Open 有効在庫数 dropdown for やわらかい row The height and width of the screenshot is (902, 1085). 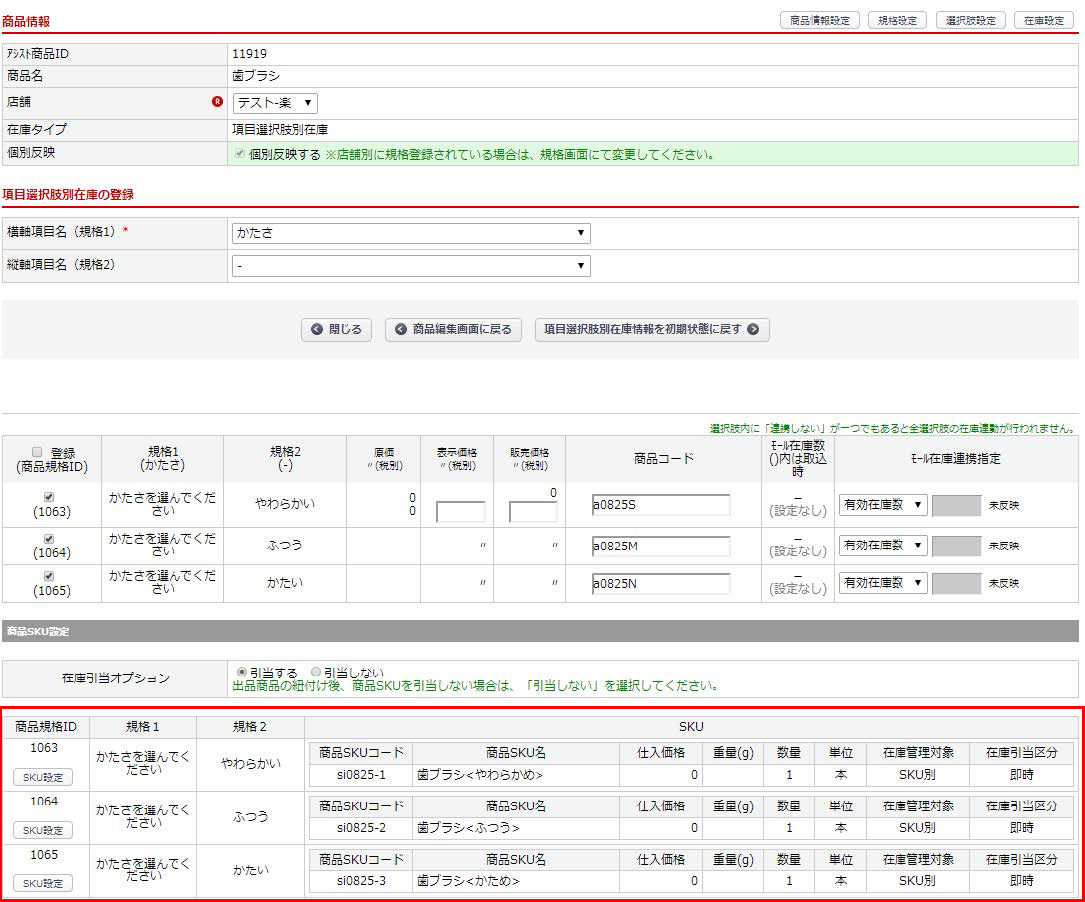point(882,505)
